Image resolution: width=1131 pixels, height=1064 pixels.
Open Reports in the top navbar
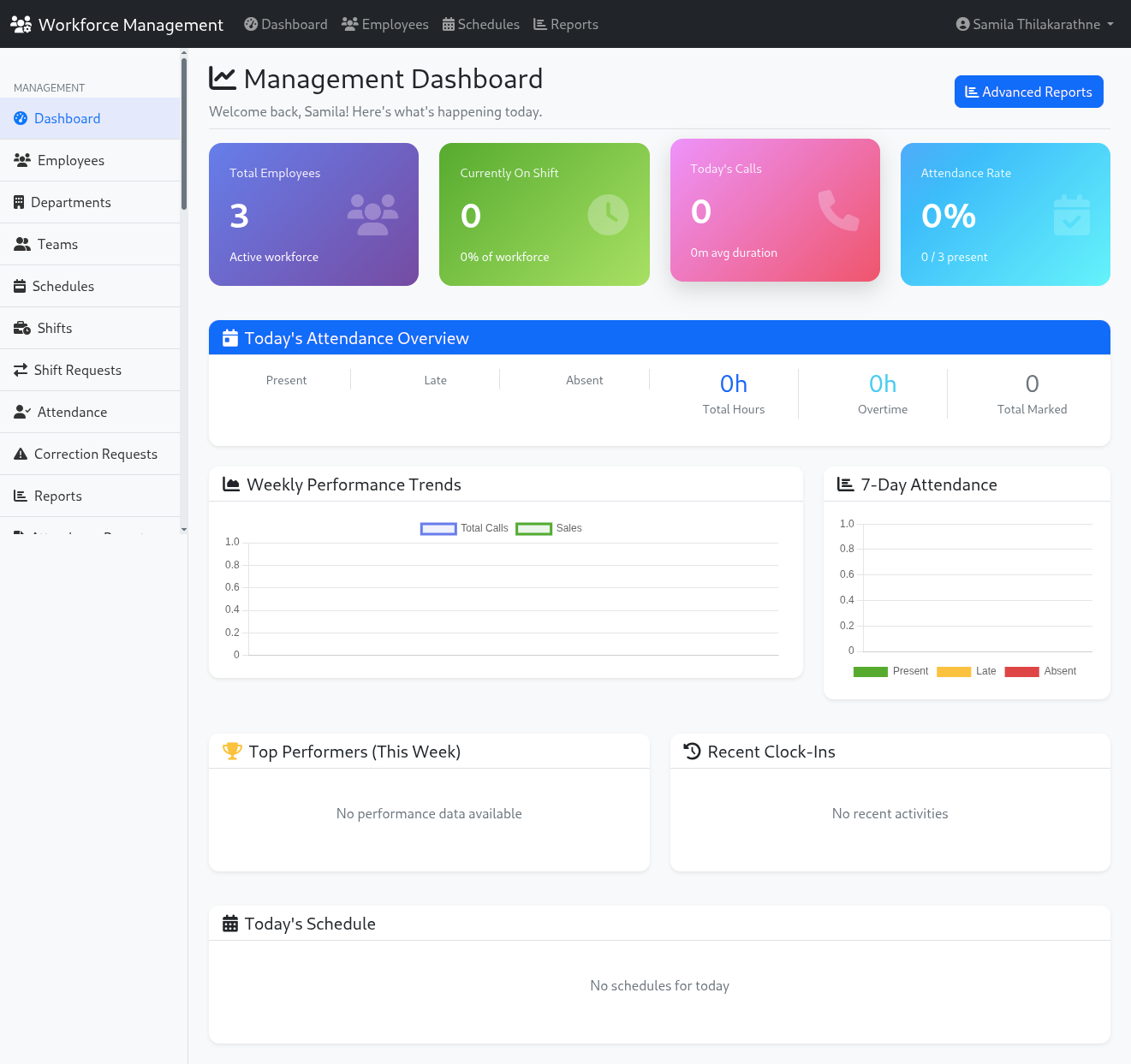pos(565,25)
